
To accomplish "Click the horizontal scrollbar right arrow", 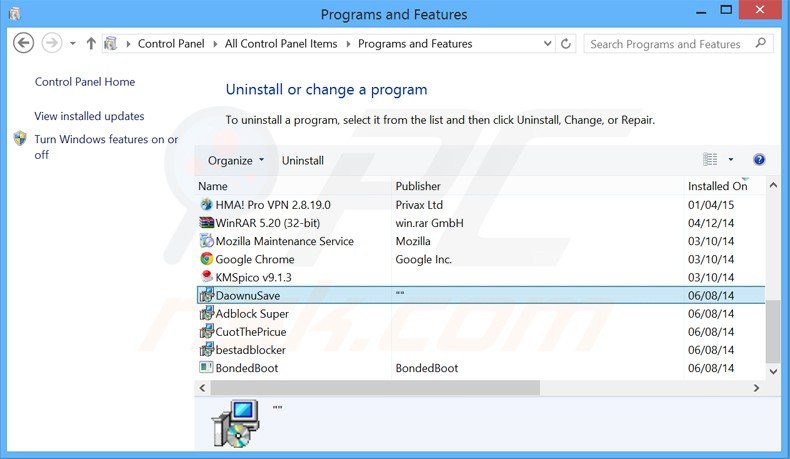I will pyautogui.click(x=756, y=388).
